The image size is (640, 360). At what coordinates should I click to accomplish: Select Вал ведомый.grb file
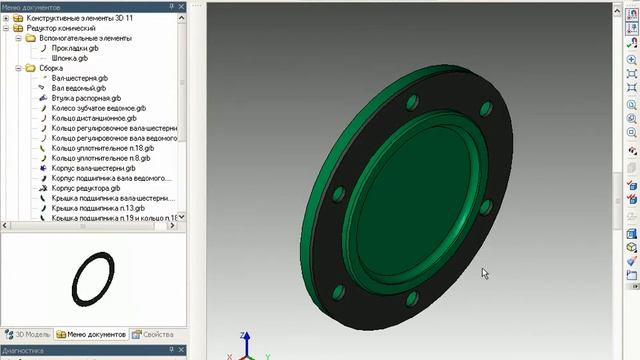[x=79, y=88]
